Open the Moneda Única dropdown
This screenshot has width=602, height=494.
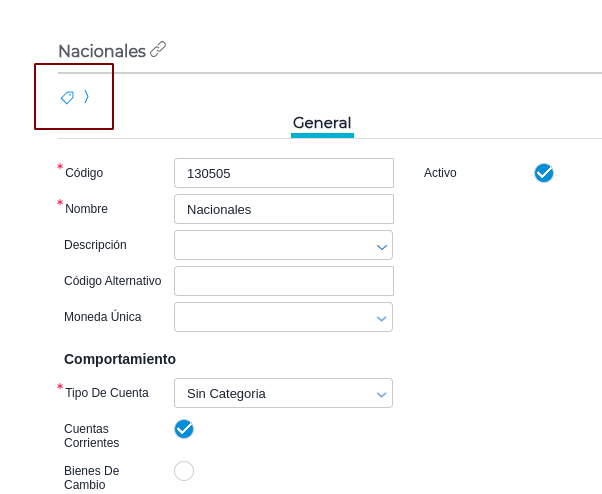click(x=381, y=318)
